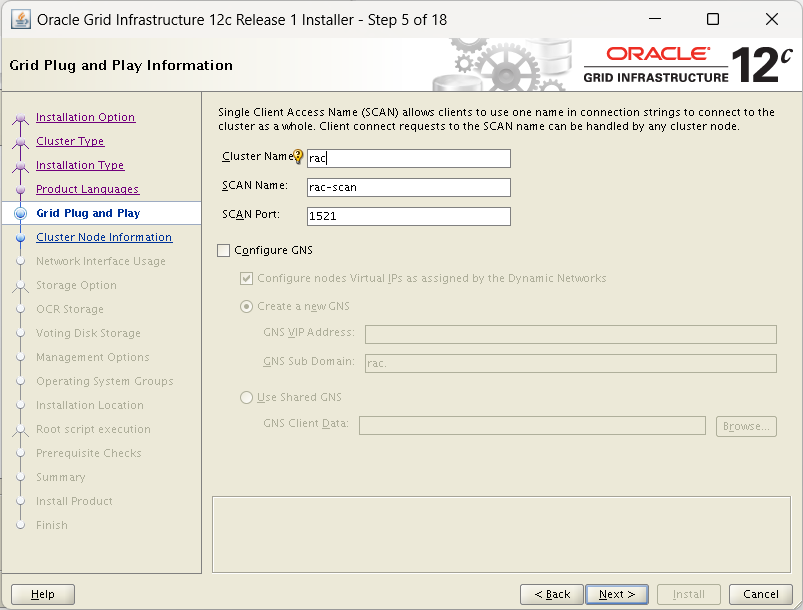Open the Product Languages step
Viewport: 803px width, 610px height.
tap(88, 190)
